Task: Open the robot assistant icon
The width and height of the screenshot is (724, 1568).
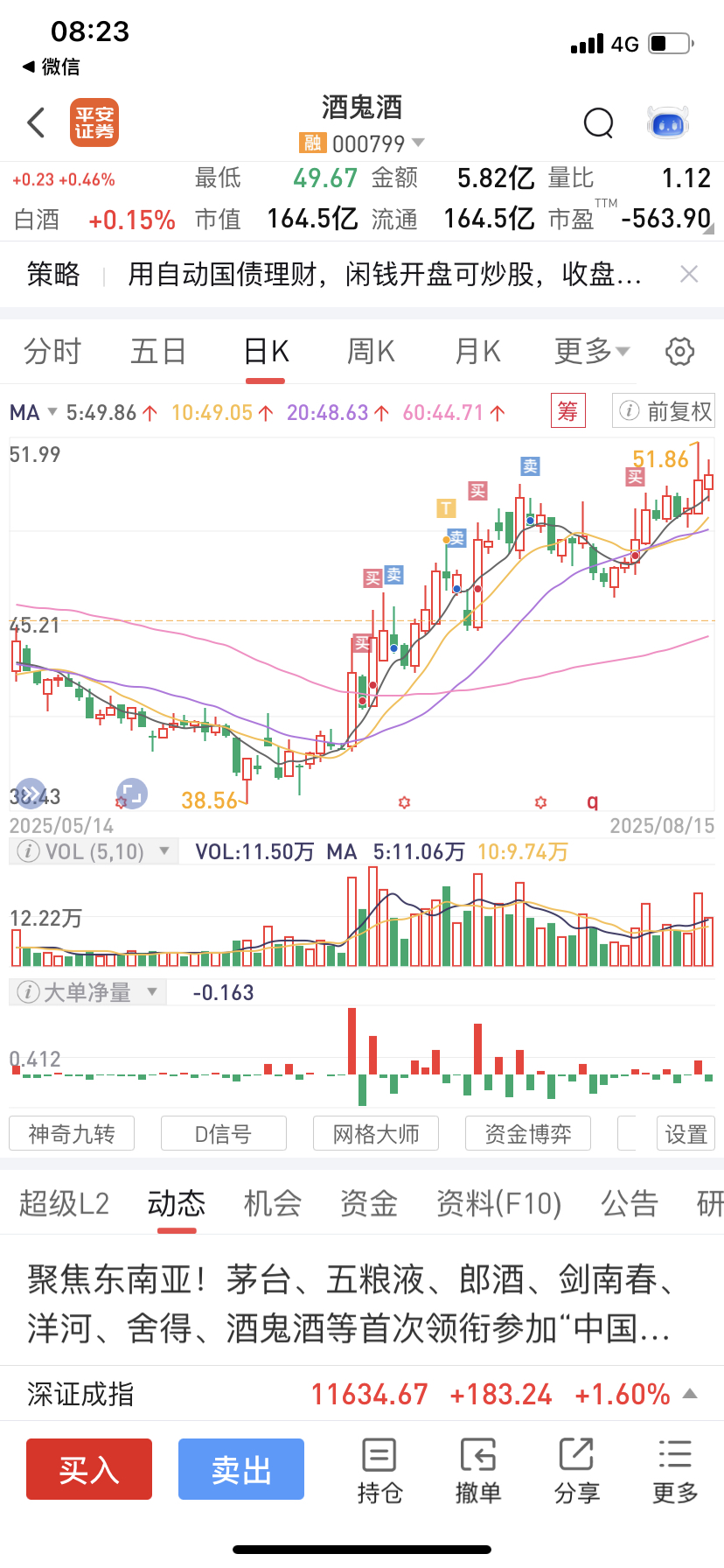Action: point(668,123)
